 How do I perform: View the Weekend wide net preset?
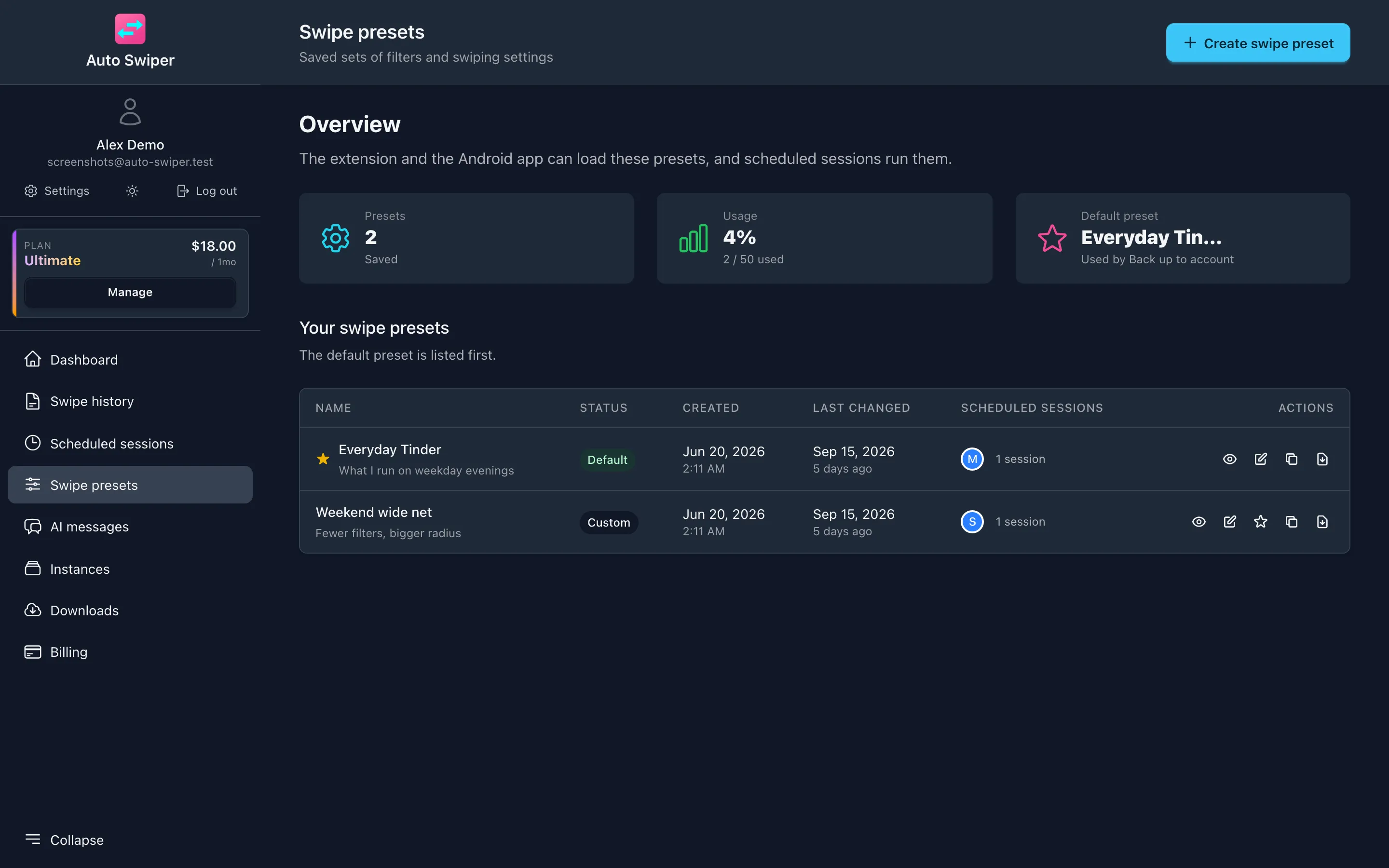point(1198,521)
